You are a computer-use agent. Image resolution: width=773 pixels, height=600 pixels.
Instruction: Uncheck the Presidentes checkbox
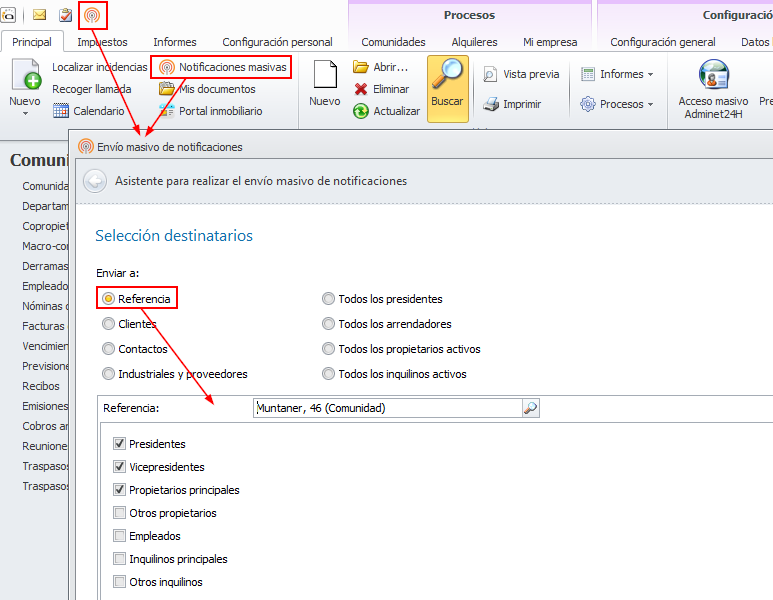pyautogui.click(x=119, y=444)
